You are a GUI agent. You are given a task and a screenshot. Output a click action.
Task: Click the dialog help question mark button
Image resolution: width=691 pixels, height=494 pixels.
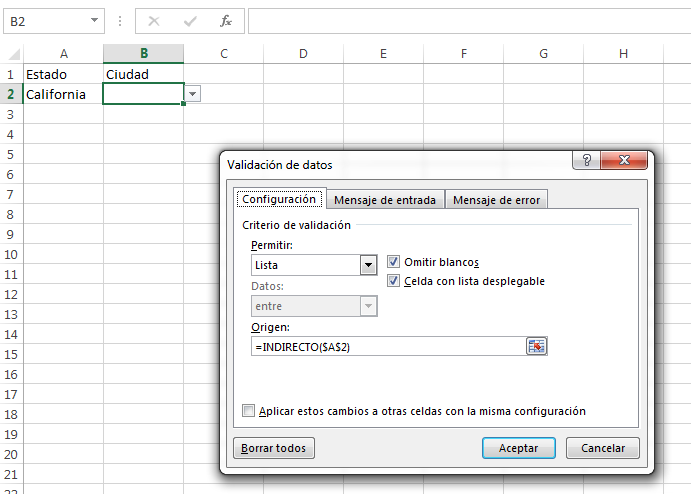587,162
